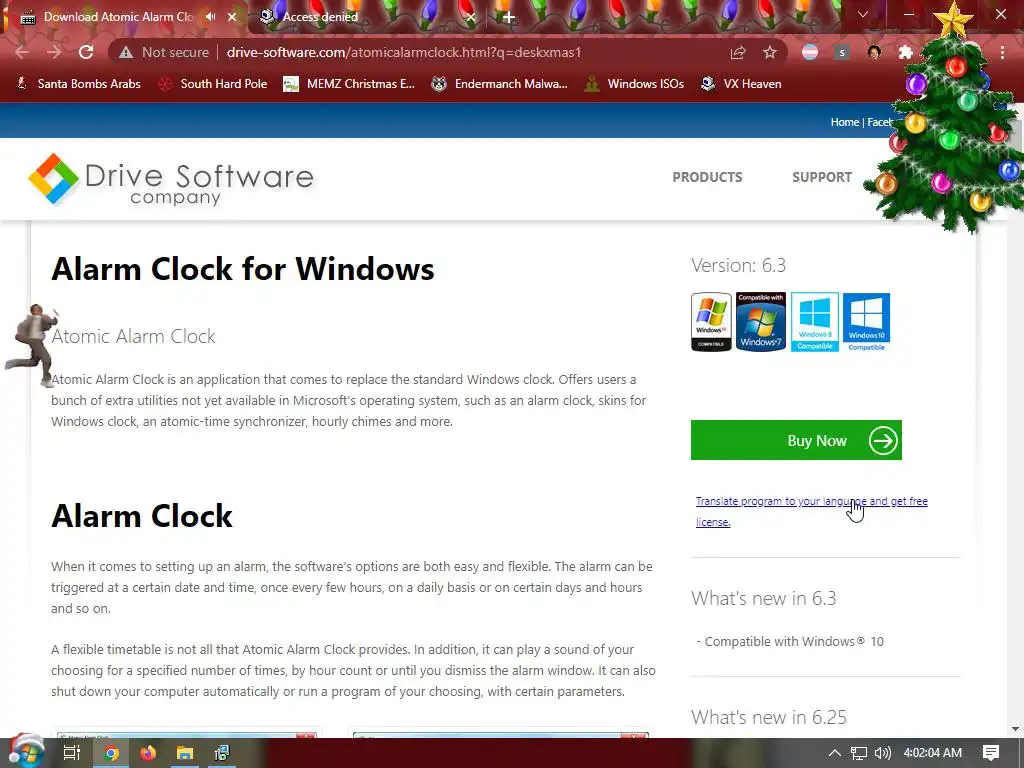Launch Firefox from the taskbar
Screen dimensions: 1024x768
(148, 753)
